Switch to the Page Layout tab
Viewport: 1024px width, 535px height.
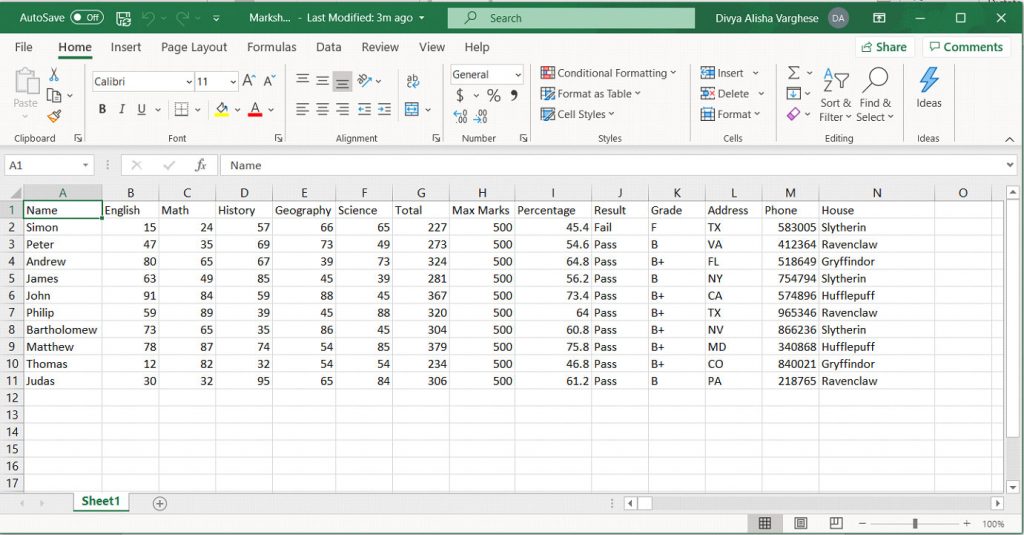click(x=194, y=47)
